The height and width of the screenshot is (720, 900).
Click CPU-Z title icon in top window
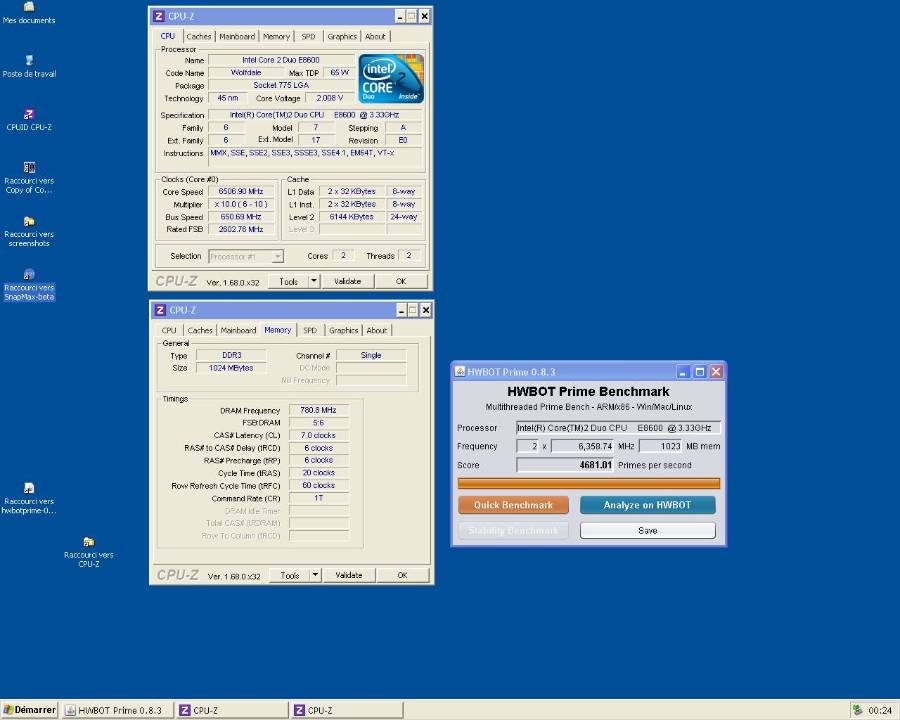(159, 16)
